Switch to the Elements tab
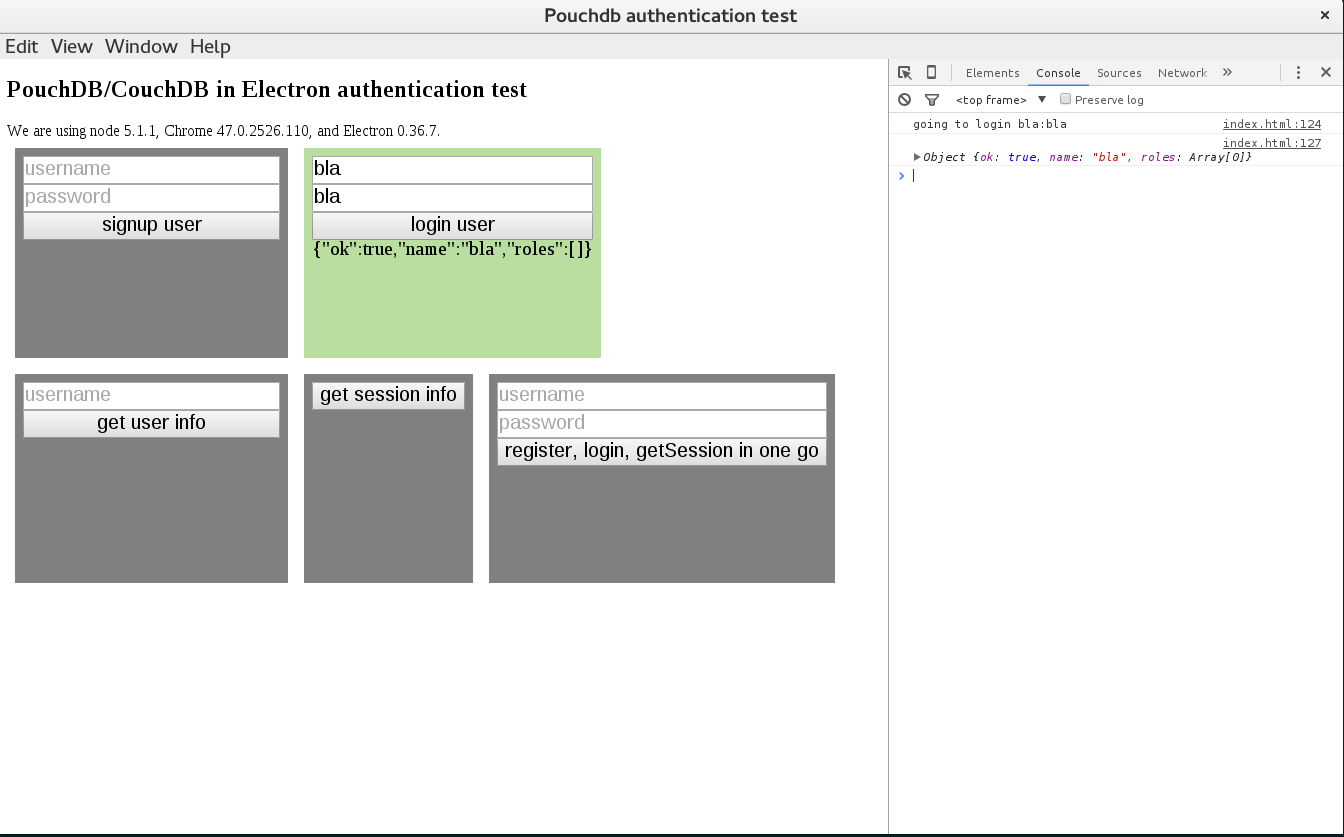Screen dimensions: 1344x837 [992, 73]
